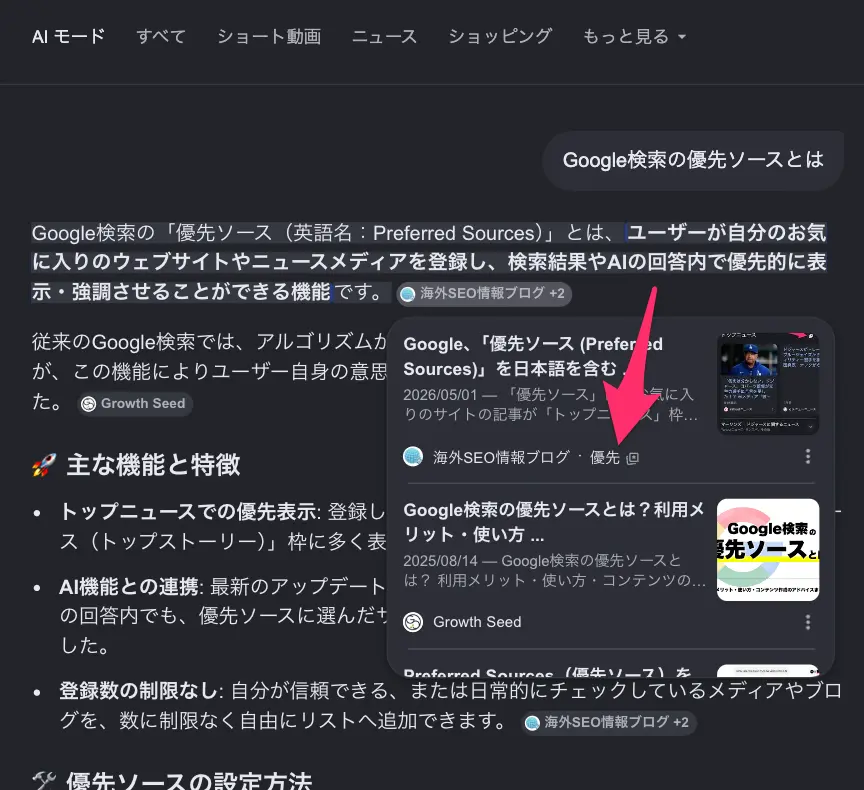The image size is (864, 790).
Task: Click the 2025/08/14 snippet text in second card
Action: coord(554,571)
